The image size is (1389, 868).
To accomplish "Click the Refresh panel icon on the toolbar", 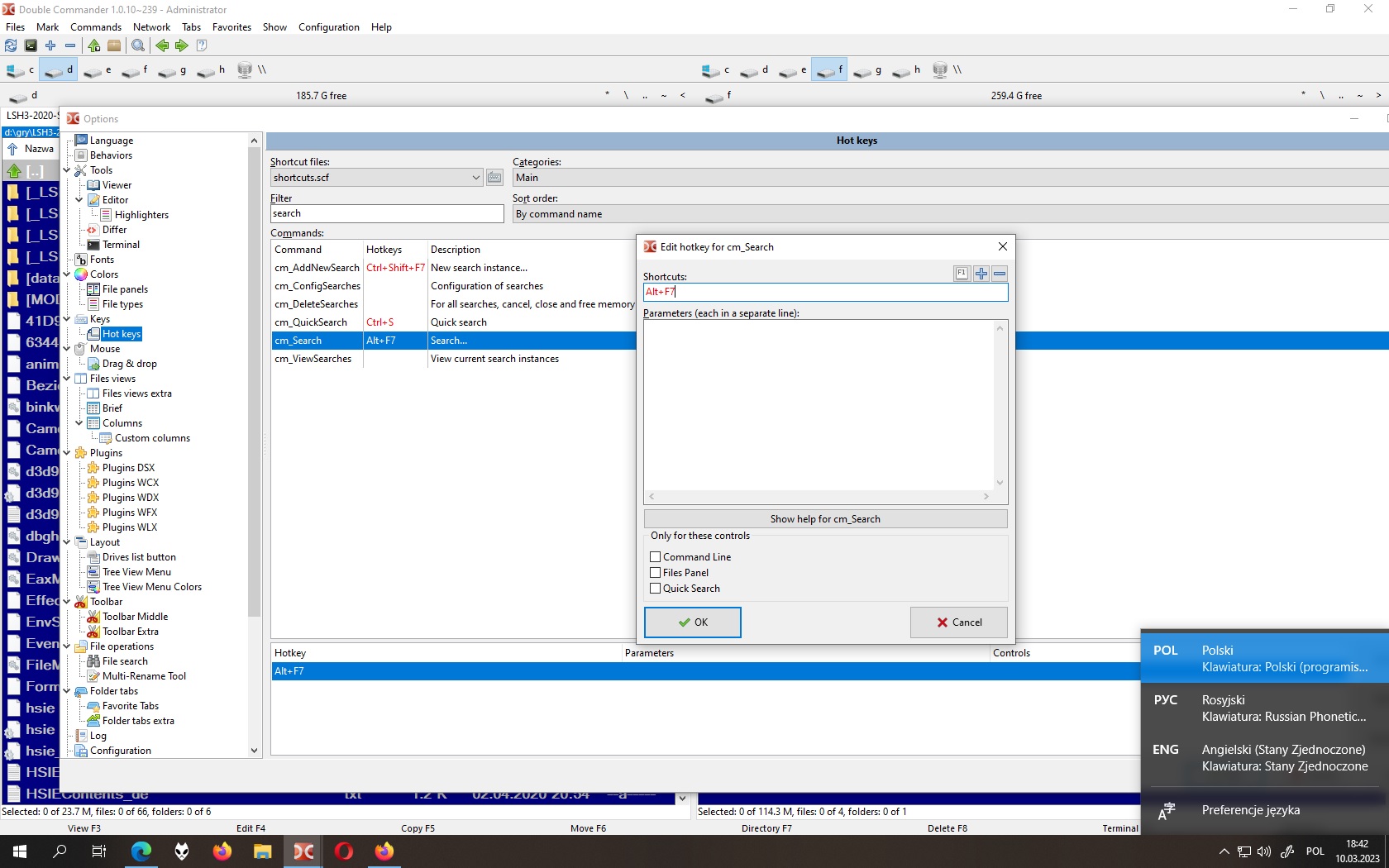I will [11, 46].
